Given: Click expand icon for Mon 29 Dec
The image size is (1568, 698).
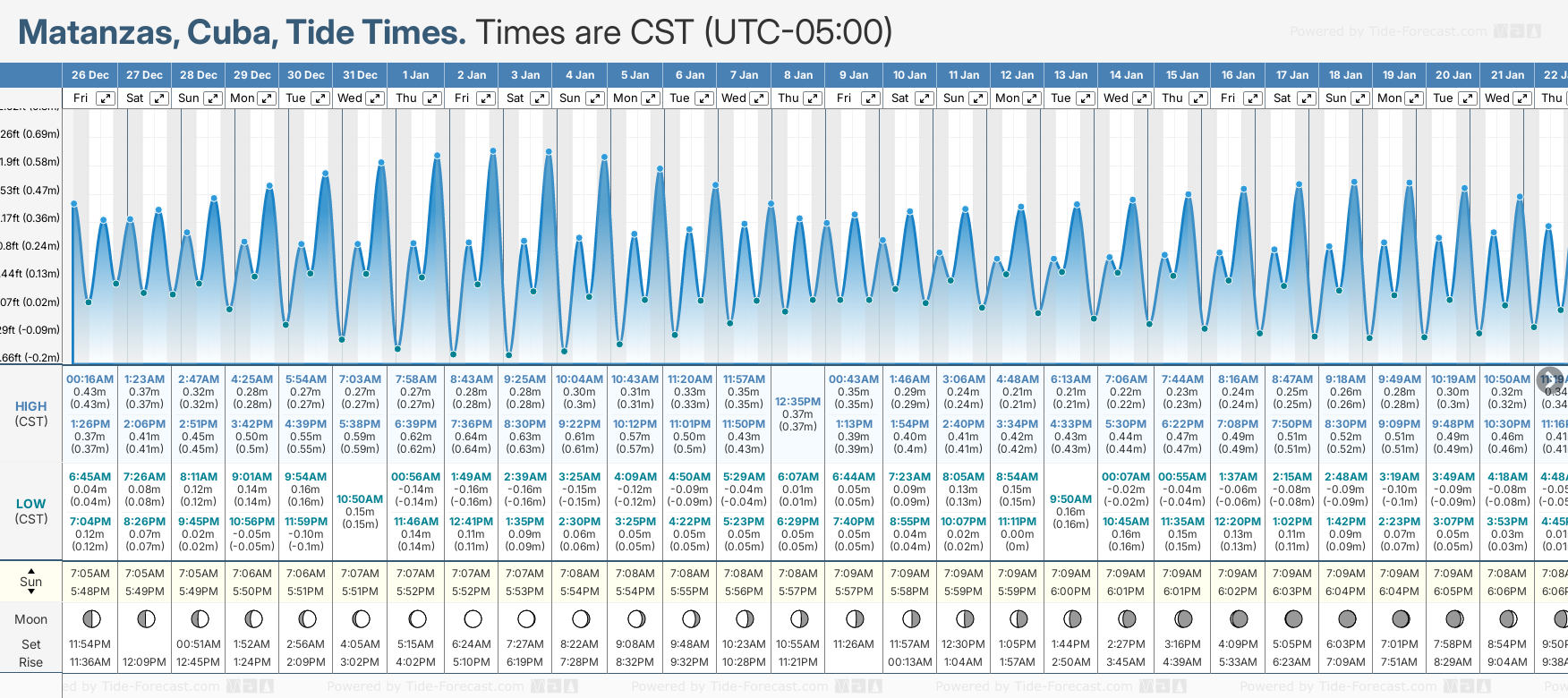Looking at the screenshot, I should click(267, 98).
